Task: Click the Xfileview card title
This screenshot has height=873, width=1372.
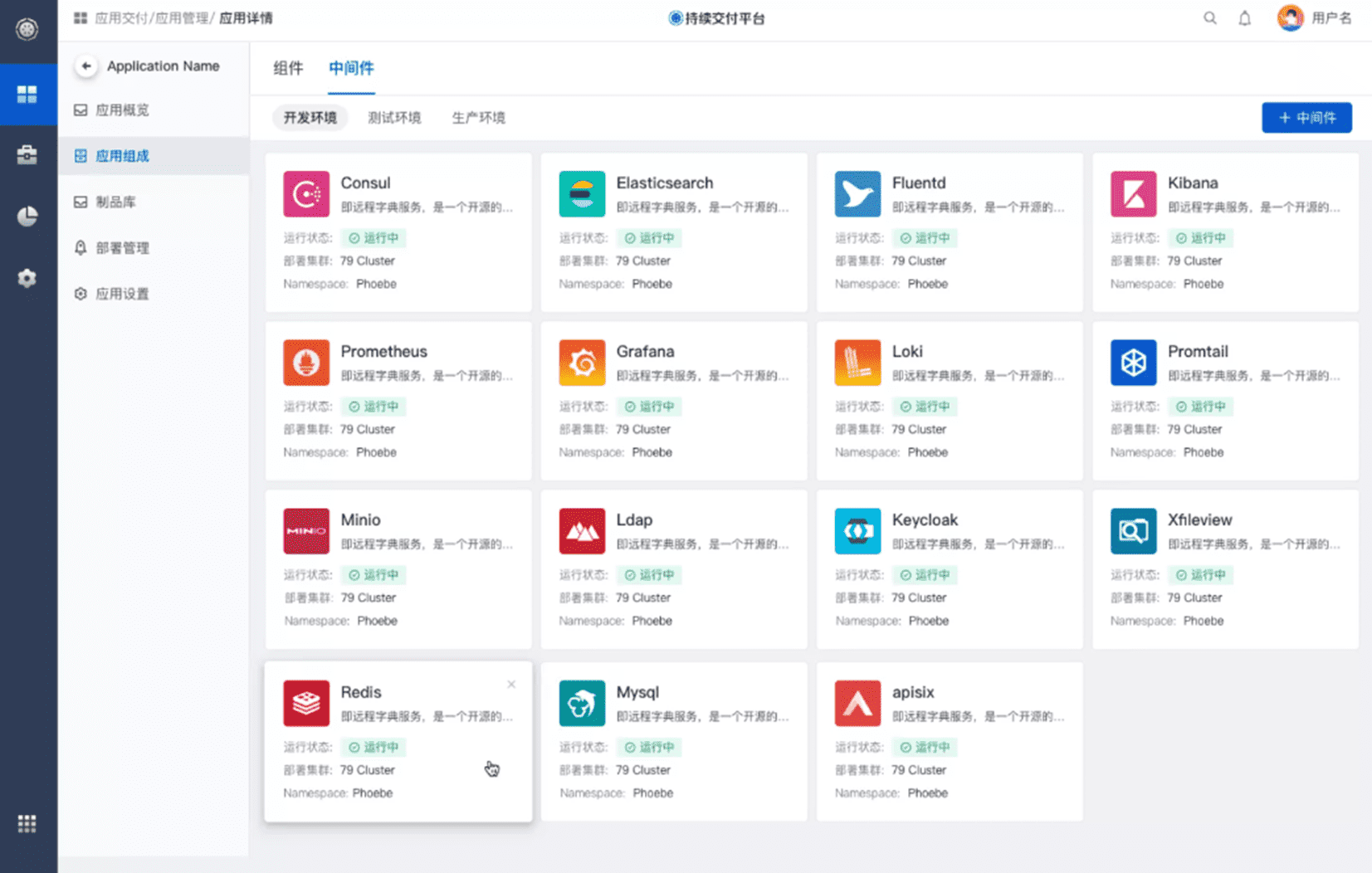Action: coord(1199,519)
